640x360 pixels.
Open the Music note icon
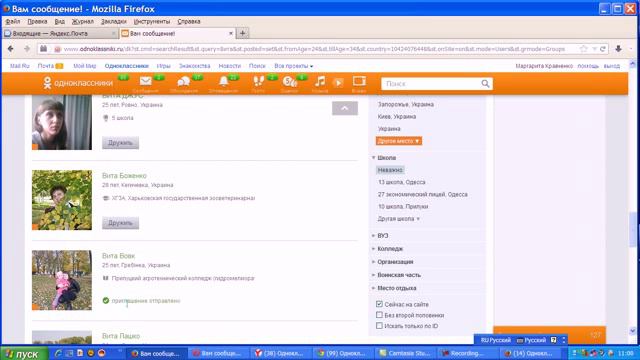(x=320, y=81)
